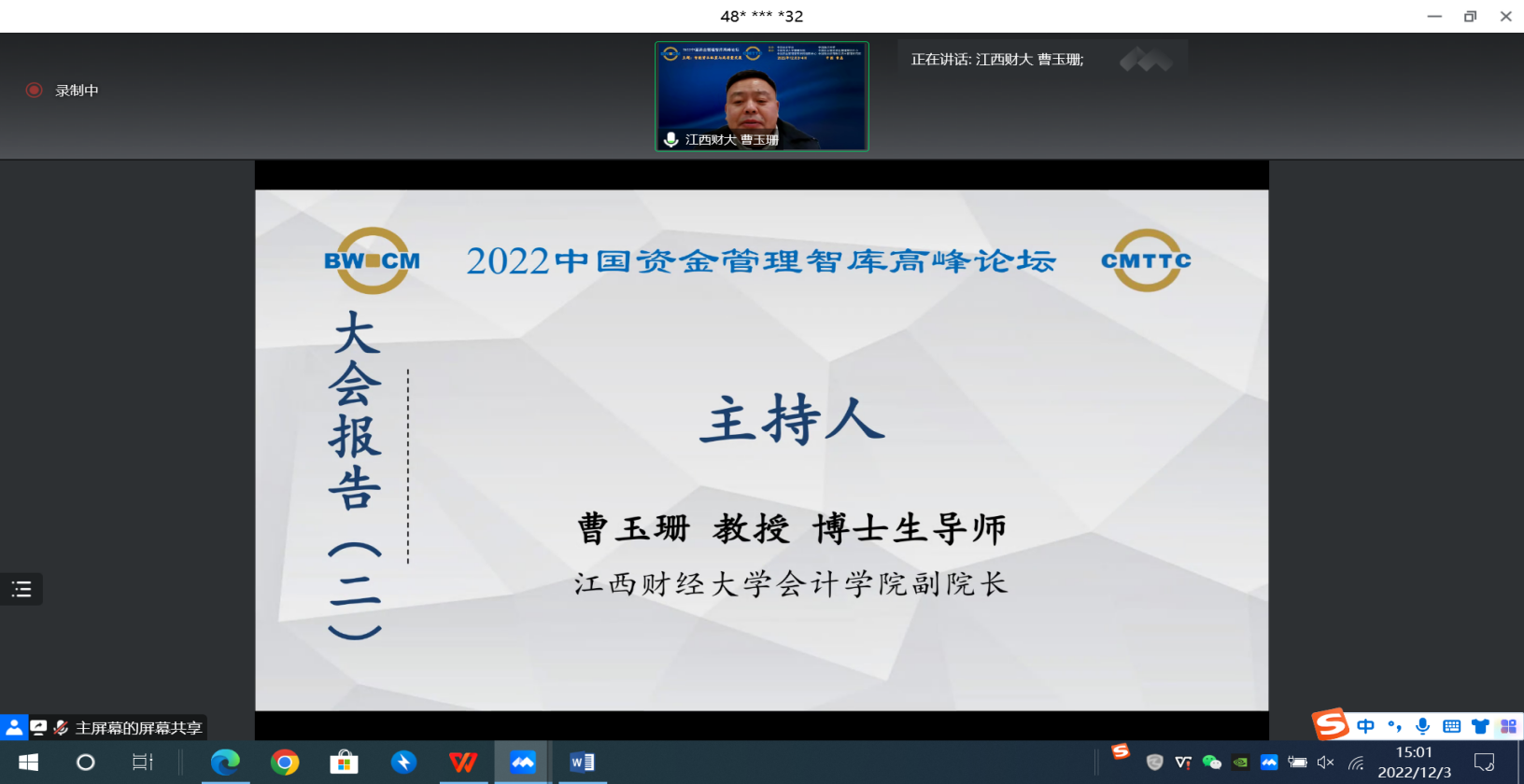
Task: Click the battery charging tray icon
Action: [x=1297, y=763]
